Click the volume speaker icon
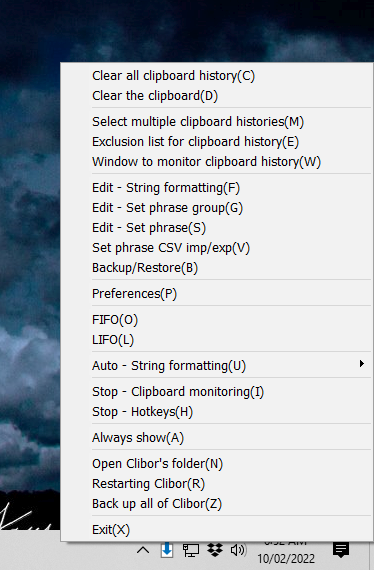The width and height of the screenshot is (374, 570). [238, 550]
